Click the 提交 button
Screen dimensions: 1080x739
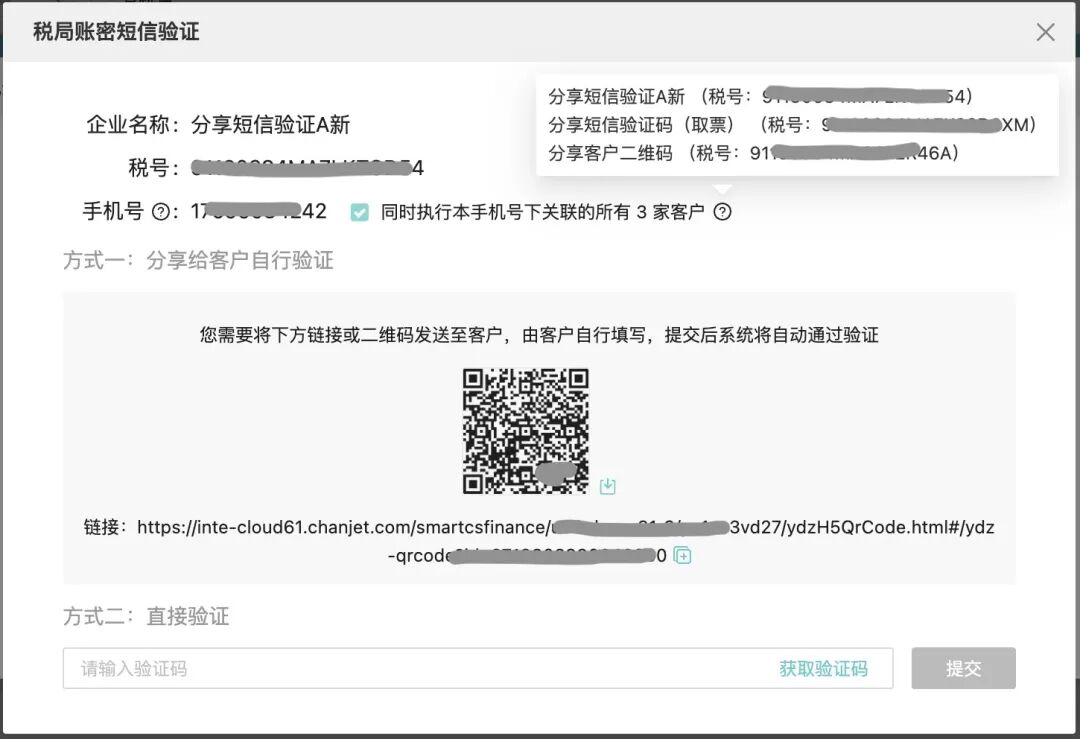[963, 668]
